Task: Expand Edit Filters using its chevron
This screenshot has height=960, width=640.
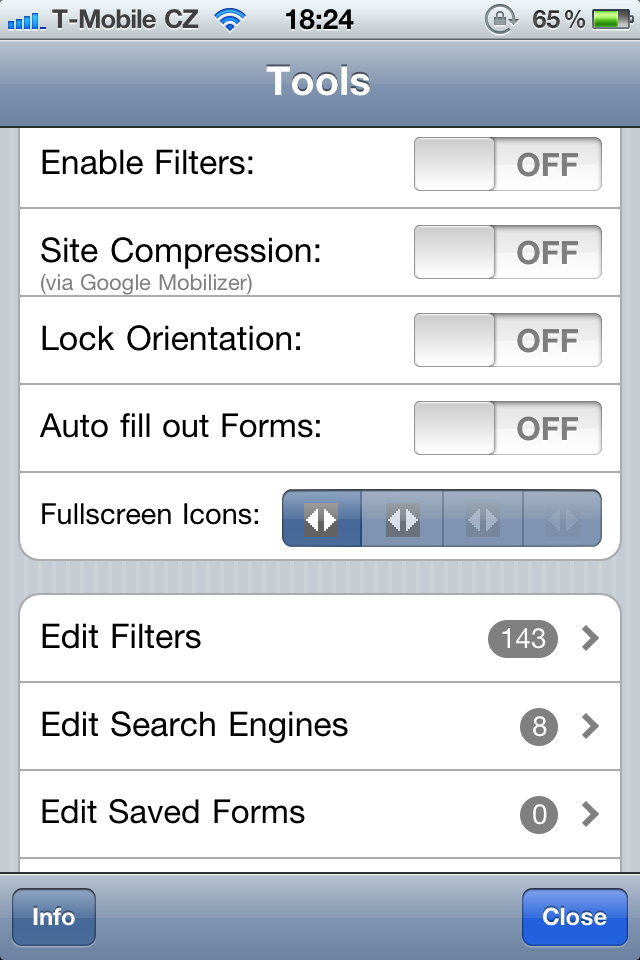Action: pyautogui.click(x=590, y=638)
